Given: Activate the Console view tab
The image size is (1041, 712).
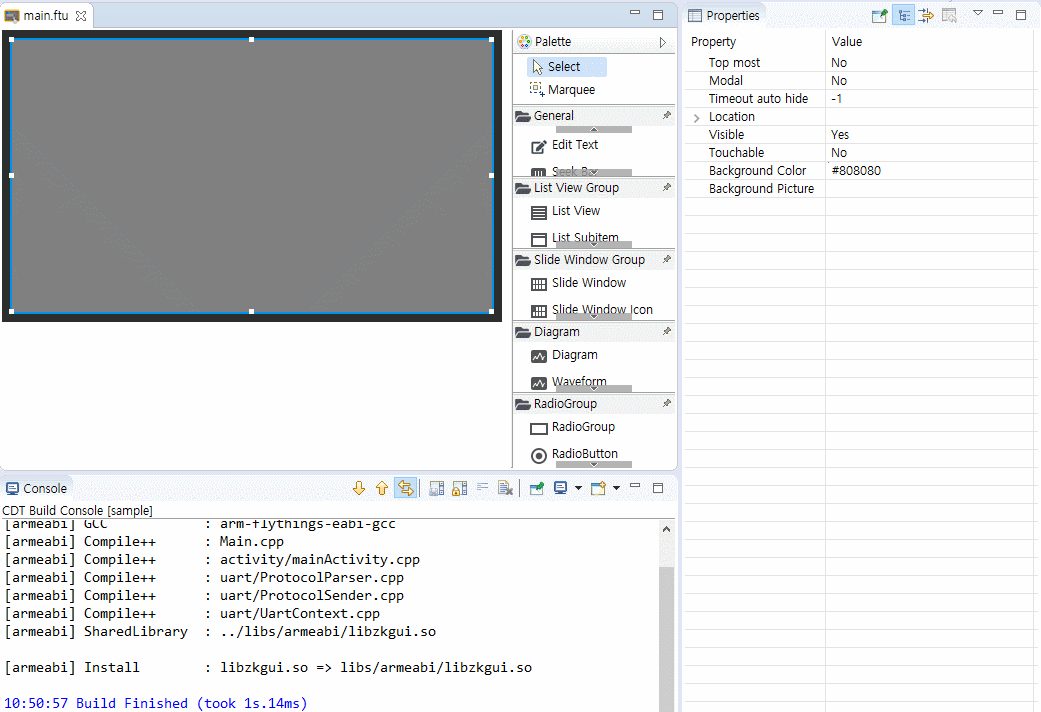Looking at the screenshot, I should pyautogui.click(x=36, y=489).
